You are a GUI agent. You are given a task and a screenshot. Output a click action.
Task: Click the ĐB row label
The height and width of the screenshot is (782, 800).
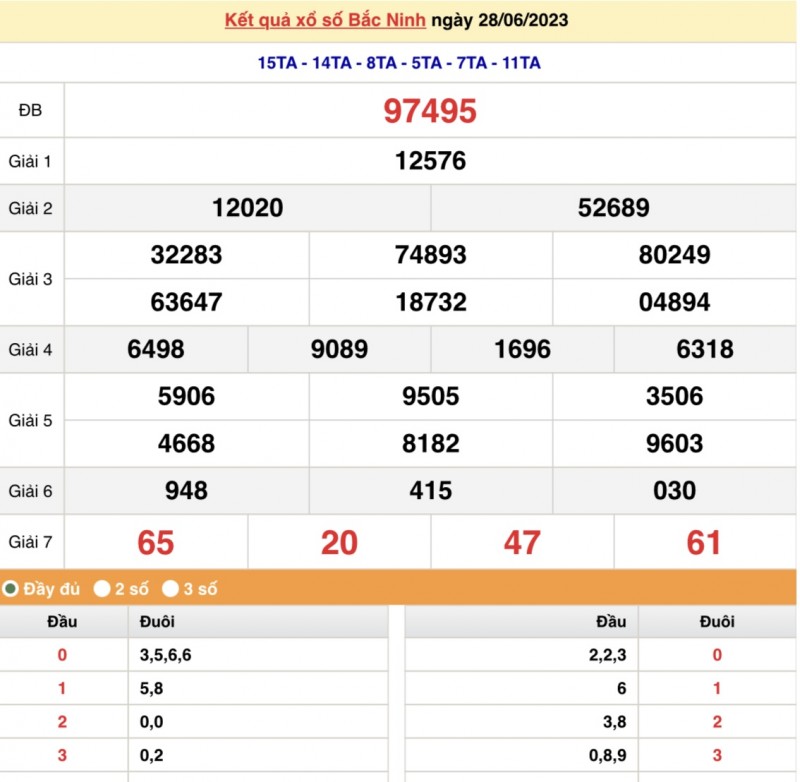click(31, 110)
